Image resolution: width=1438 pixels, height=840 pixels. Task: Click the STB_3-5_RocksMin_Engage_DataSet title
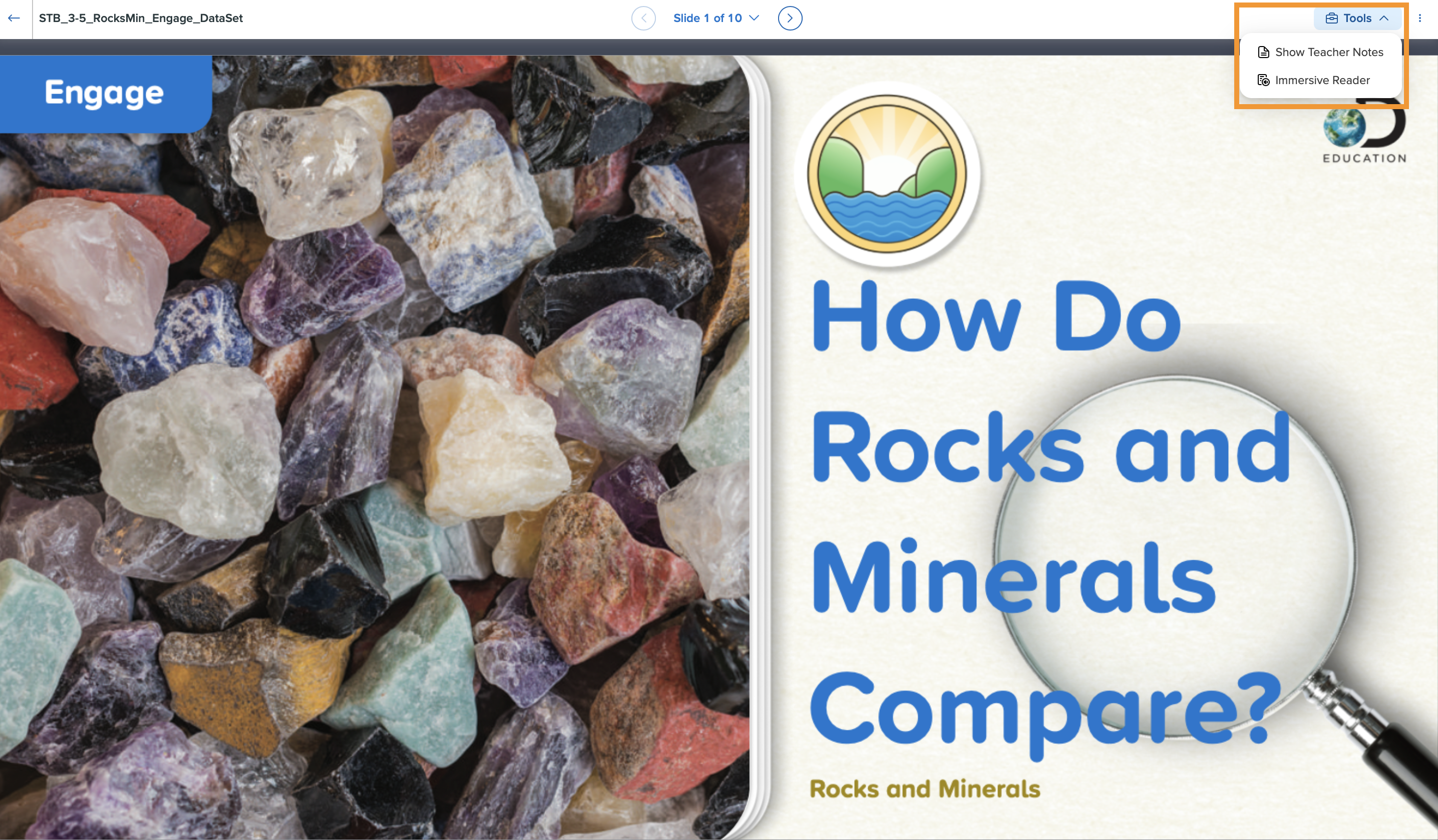pos(141,18)
